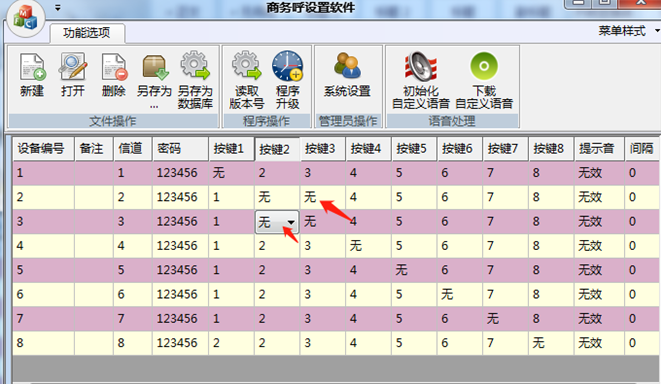Click the 提示音 column header

coord(599,148)
